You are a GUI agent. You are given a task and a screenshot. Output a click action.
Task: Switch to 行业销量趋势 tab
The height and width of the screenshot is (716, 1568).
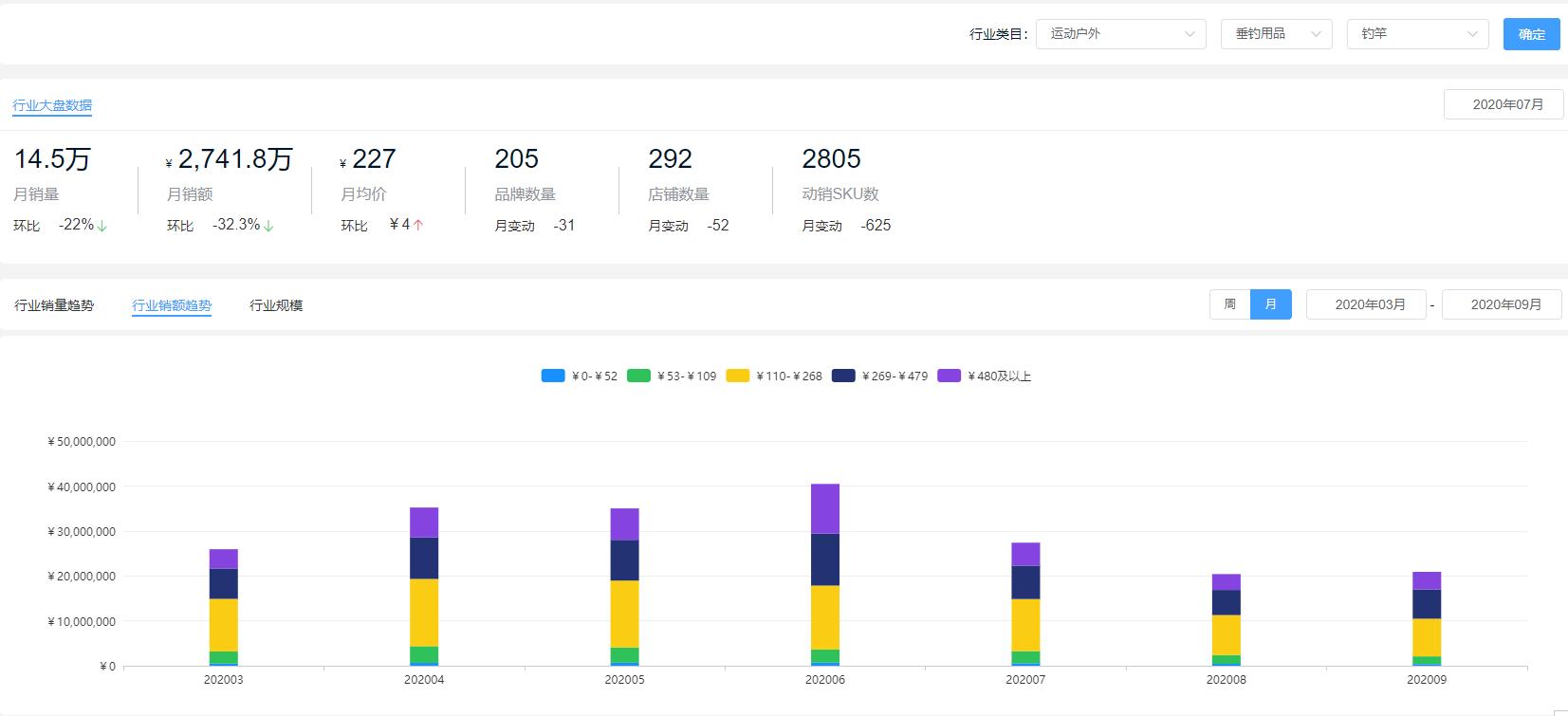[54, 305]
